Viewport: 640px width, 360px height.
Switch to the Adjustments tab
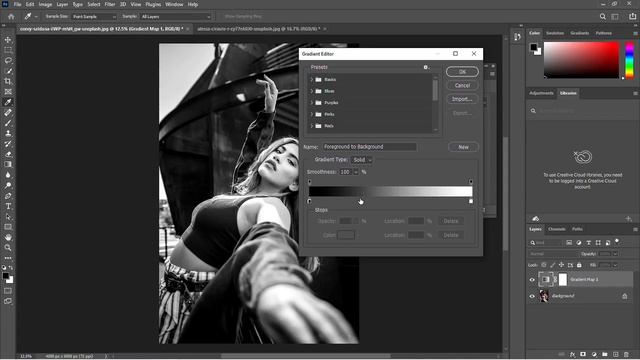(x=541, y=93)
